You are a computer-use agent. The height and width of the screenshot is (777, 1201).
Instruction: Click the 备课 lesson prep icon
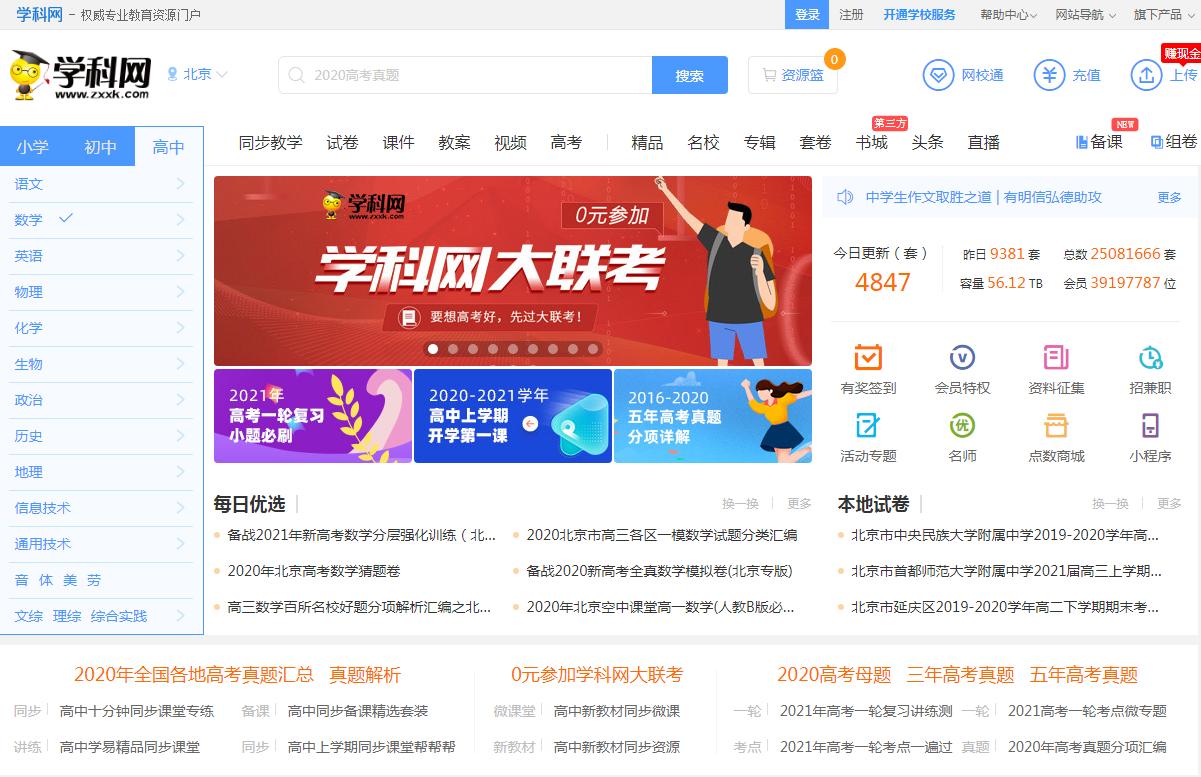[1099, 141]
